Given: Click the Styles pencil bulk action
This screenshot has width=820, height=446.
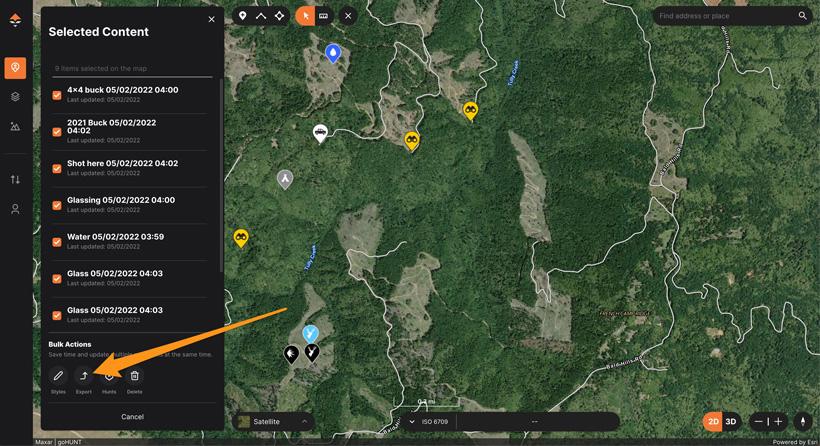Looking at the screenshot, I should (58, 375).
